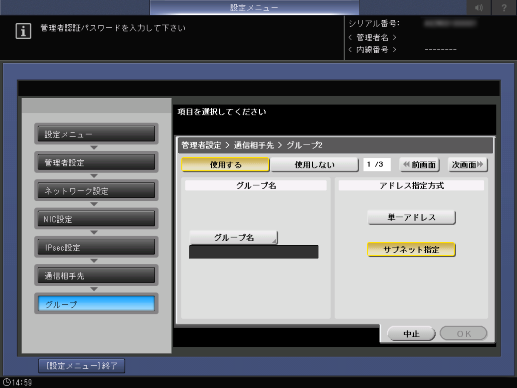The width and height of the screenshot is (517, 388).
Task: Click the time 14:59 in status bar
Action: 22,382
